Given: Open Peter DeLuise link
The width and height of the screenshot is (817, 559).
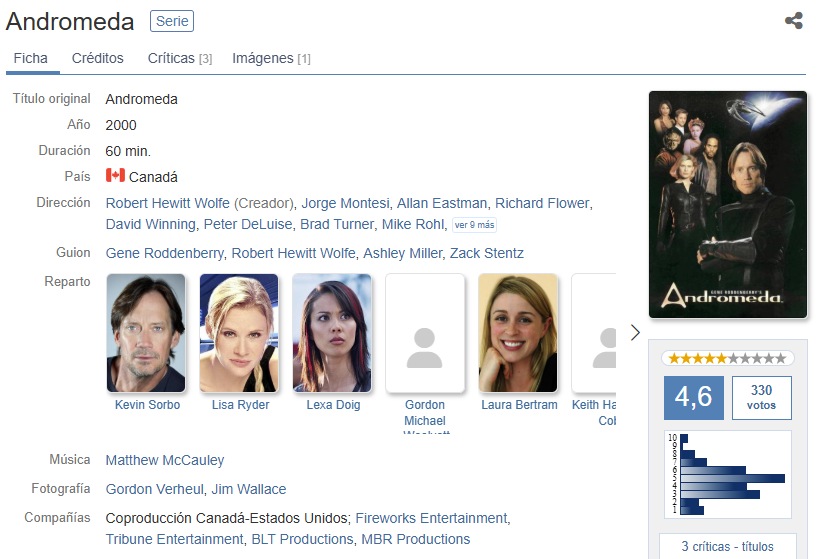Looking at the screenshot, I should click(x=247, y=224).
